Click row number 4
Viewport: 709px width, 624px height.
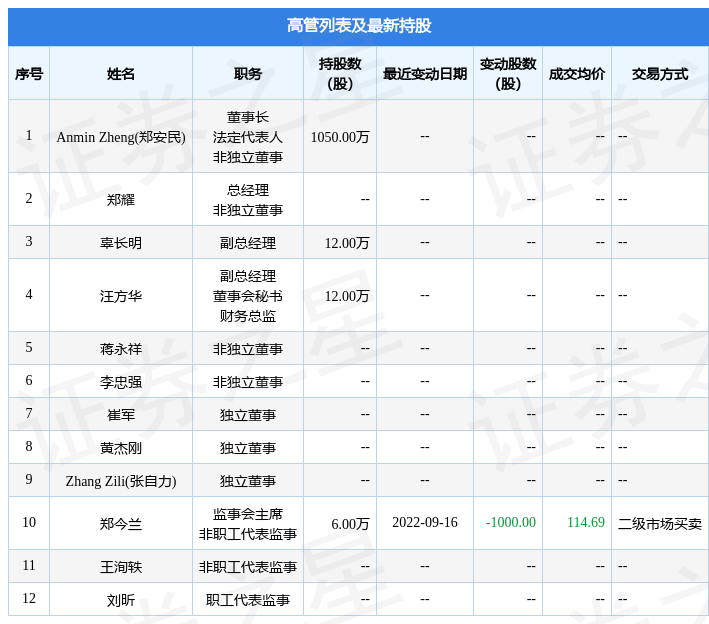pos(29,294)
